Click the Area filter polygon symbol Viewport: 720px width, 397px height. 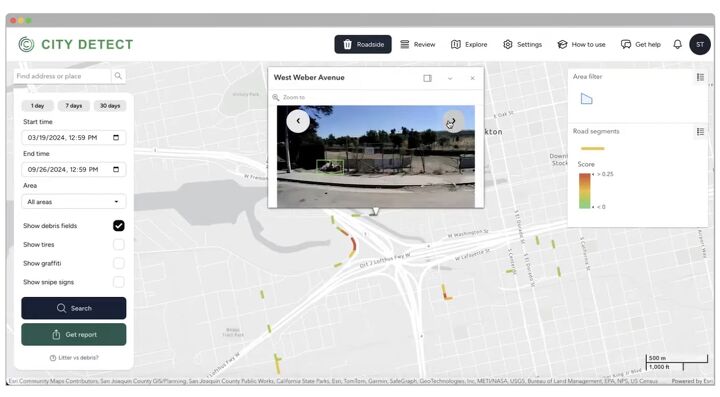586,99
